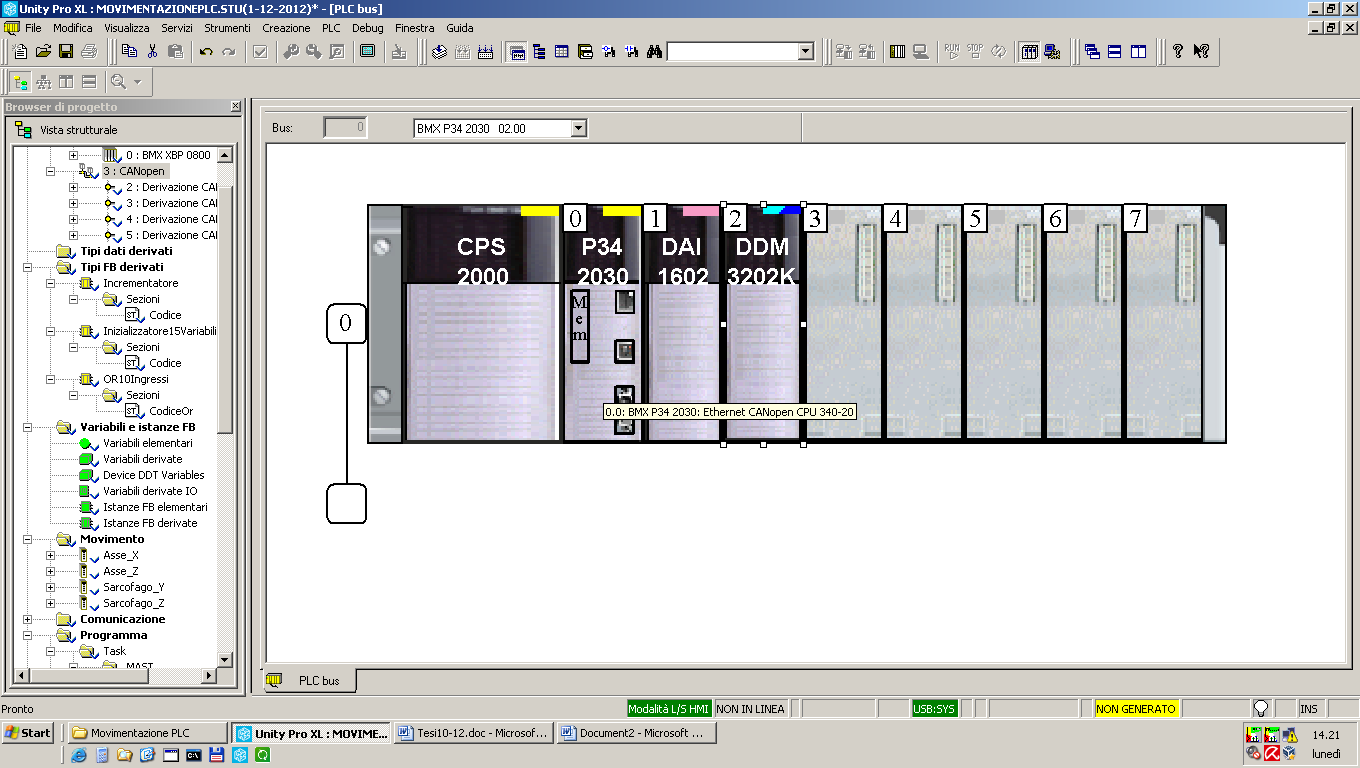Click the Windows Start button
The height and width of the screenshot is (768, 1360).
pos(28,733)
